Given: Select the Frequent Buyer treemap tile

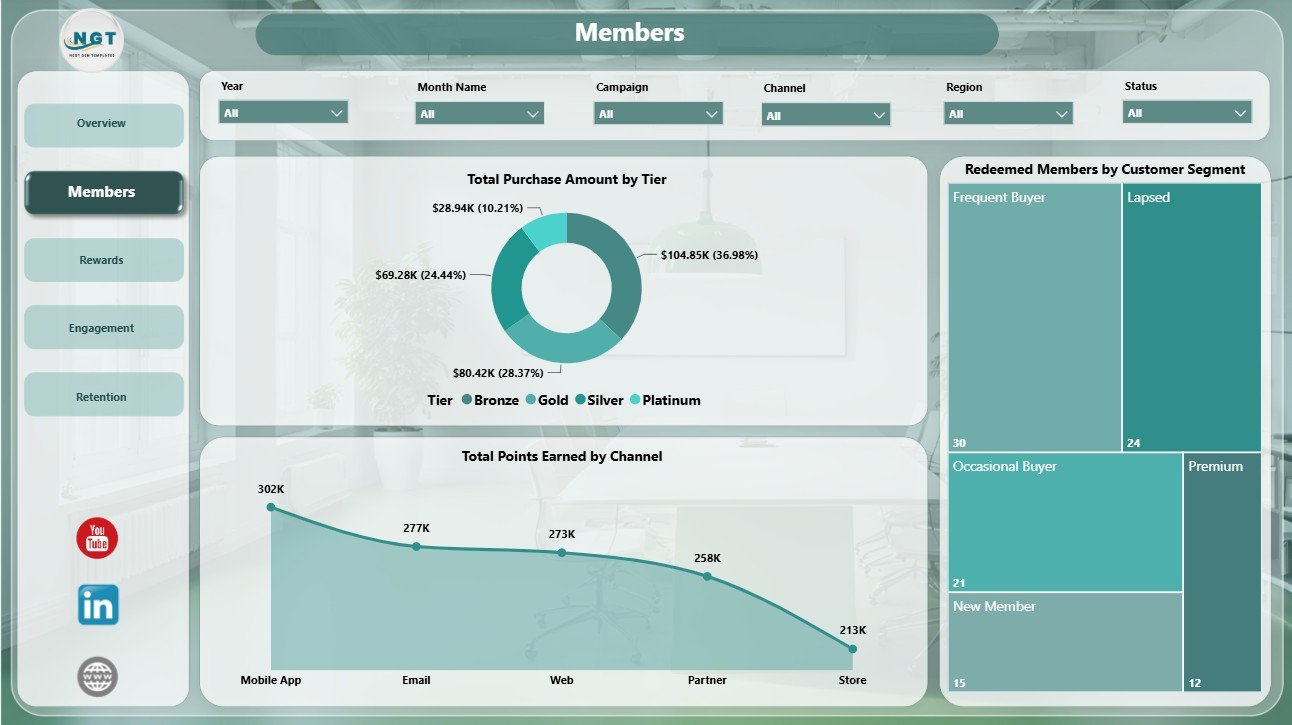Looking at the screenshot, I should (1035, 318).
